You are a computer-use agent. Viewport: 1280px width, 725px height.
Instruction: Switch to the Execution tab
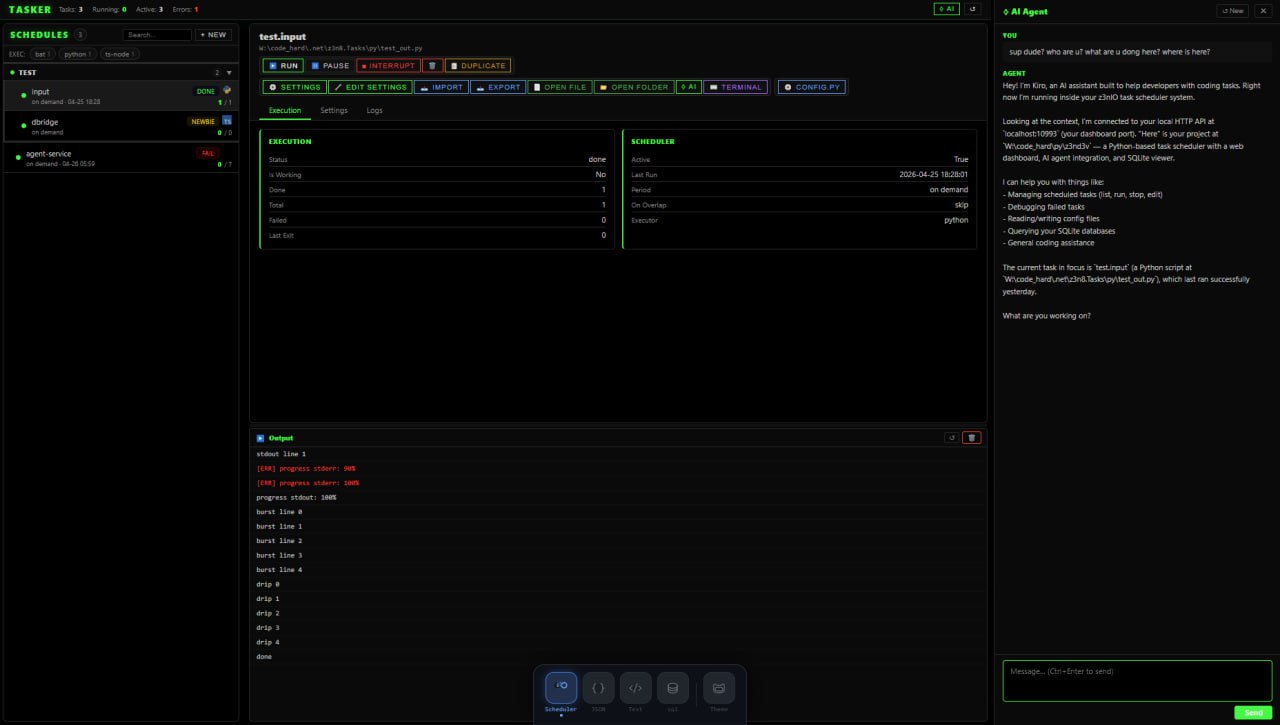pos(285,110)
